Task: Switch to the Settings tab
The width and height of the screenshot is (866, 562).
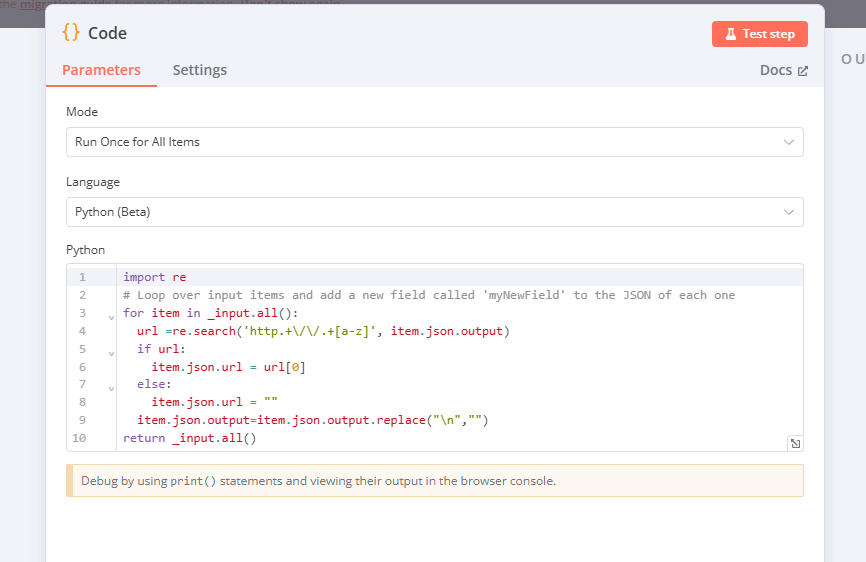Action: point(199,70)
